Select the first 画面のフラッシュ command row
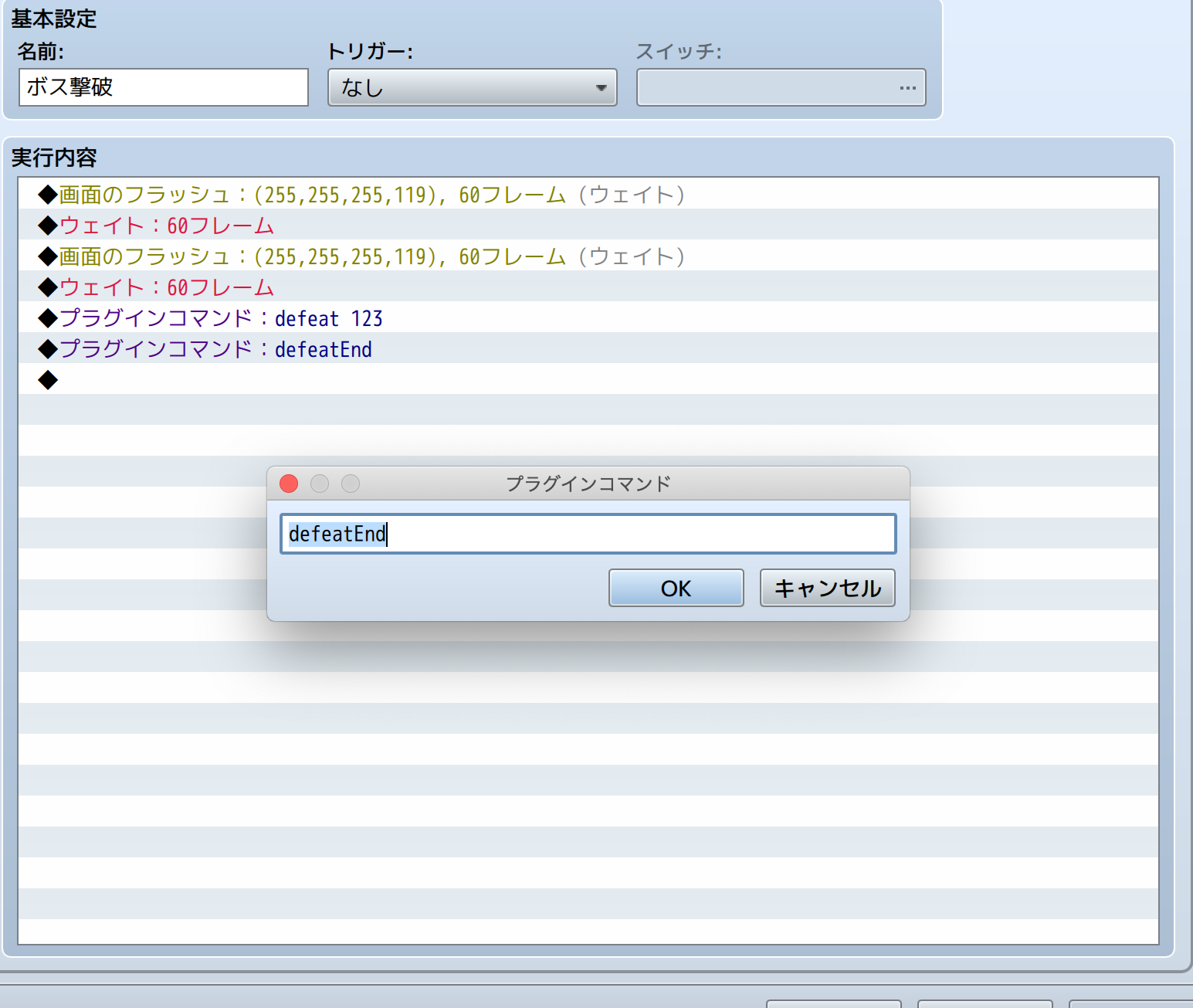This screenshot has height=1008, width=1193. [x=371, y=195]
